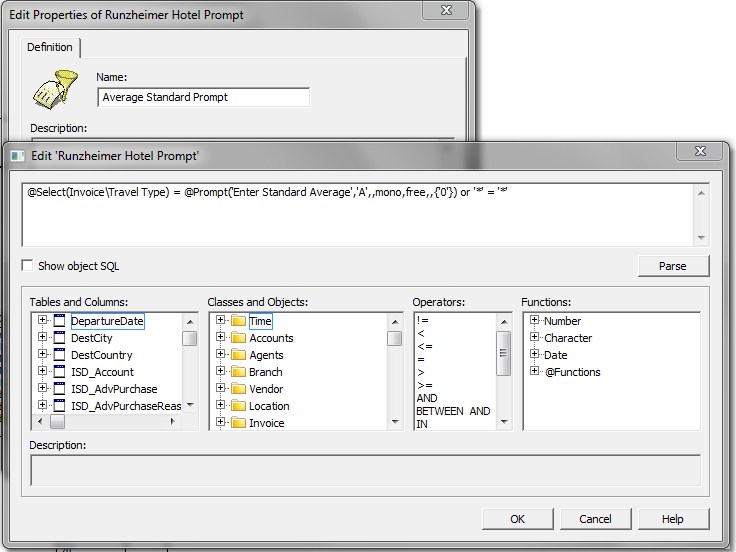Click the bottom Description text box
The height and width of the screenshot is (552, 736).
(365, 470)
